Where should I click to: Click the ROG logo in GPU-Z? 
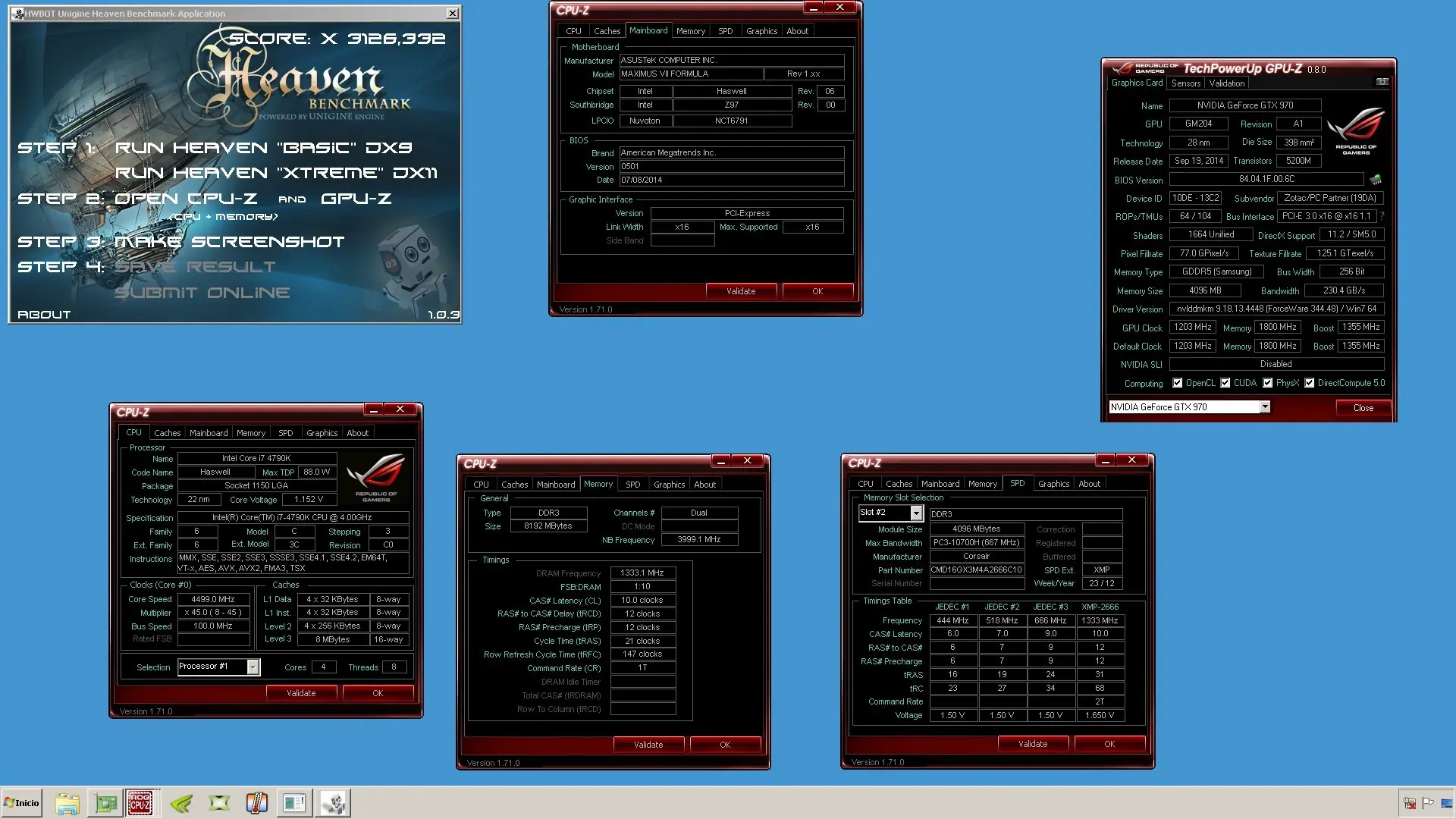1356,131
